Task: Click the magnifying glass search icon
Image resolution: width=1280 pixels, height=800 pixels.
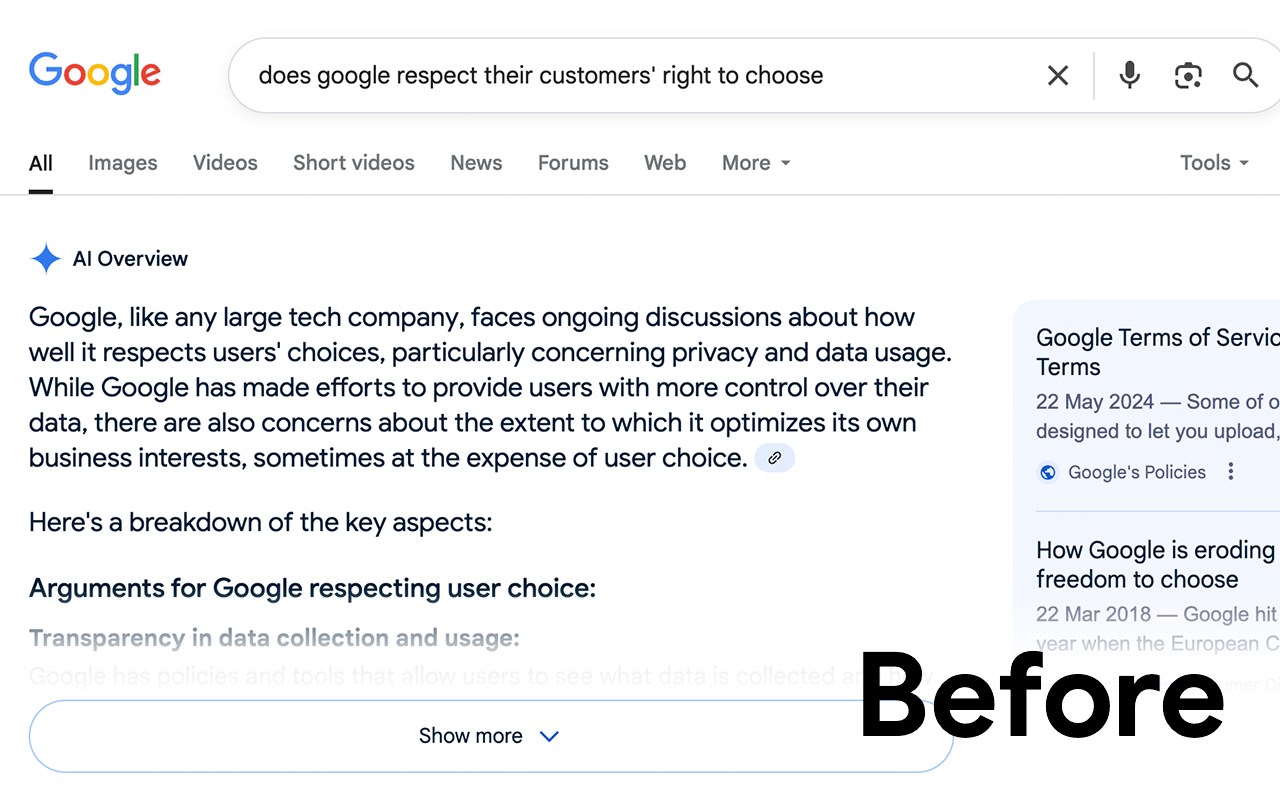Action: 1245,75
